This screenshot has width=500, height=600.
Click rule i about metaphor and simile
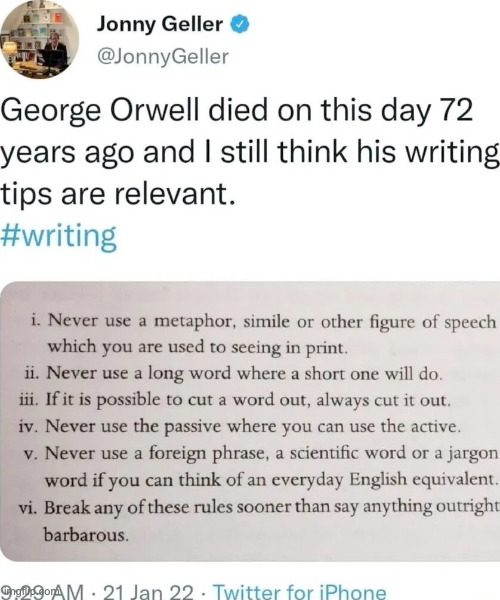point(264,334)
